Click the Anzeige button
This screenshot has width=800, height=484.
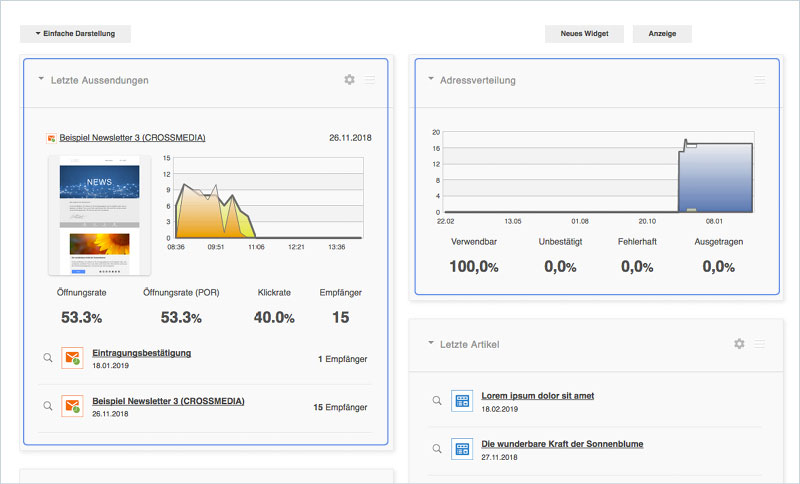pyautogui.click(x=662, y=34)
